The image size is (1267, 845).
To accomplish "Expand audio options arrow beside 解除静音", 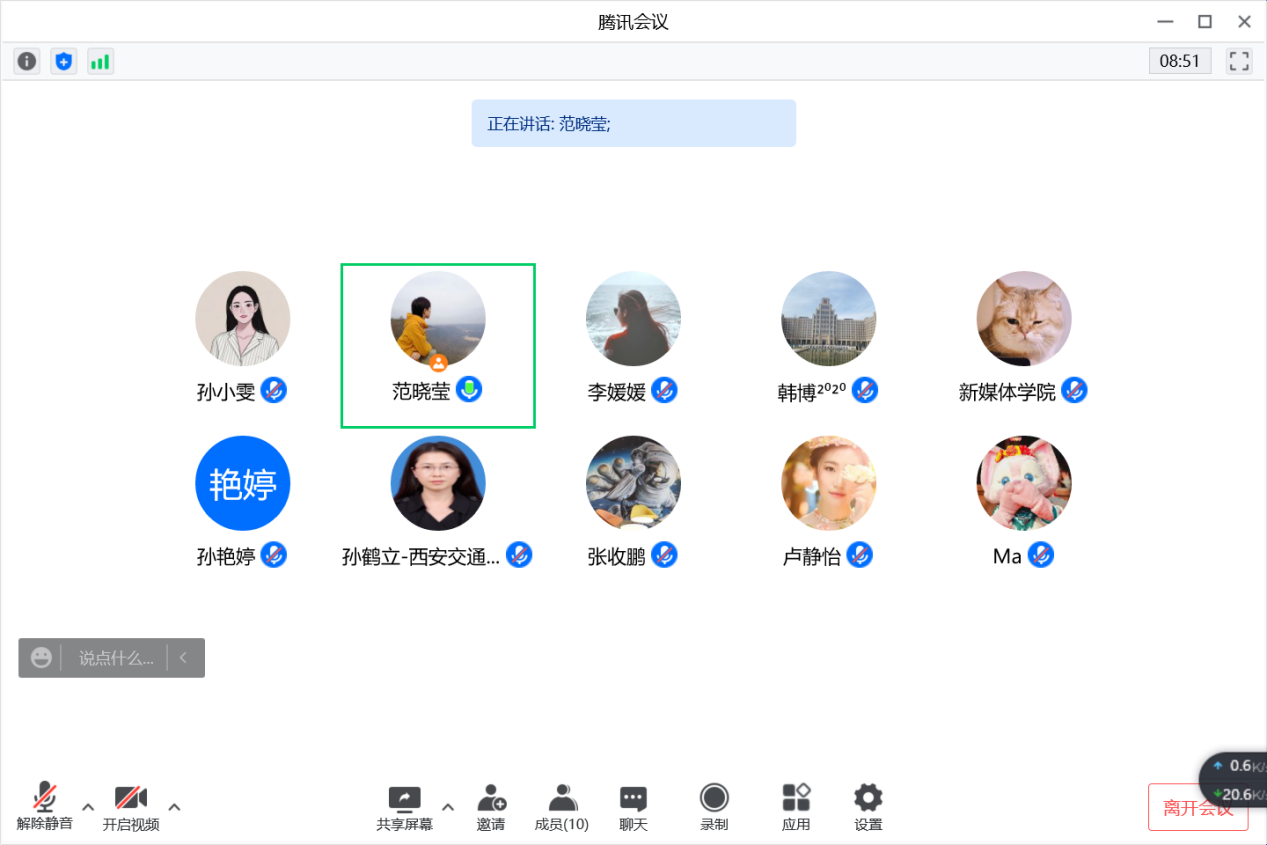I will coord(88,807).
